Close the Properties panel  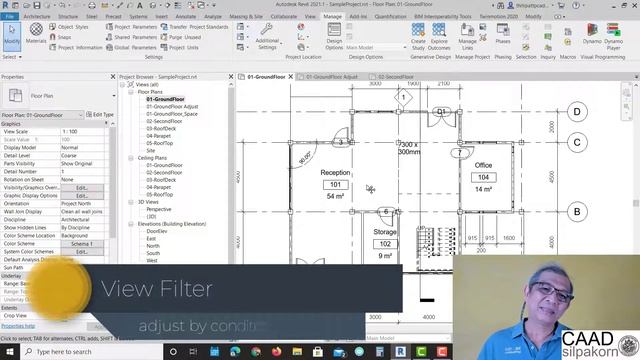click(113, 77)
